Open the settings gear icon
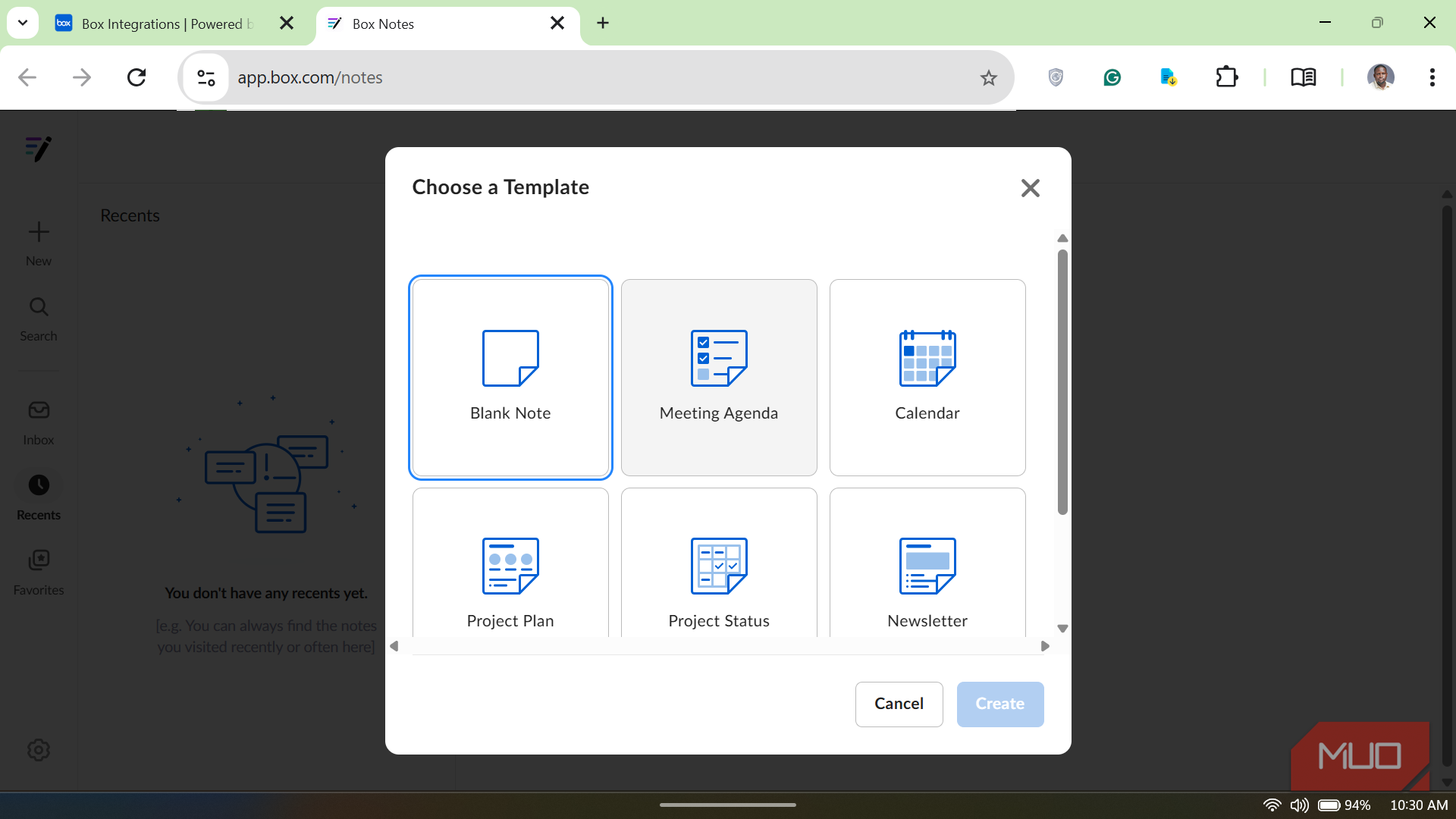This screenshot has width=1456, height=819. point(39,750)
